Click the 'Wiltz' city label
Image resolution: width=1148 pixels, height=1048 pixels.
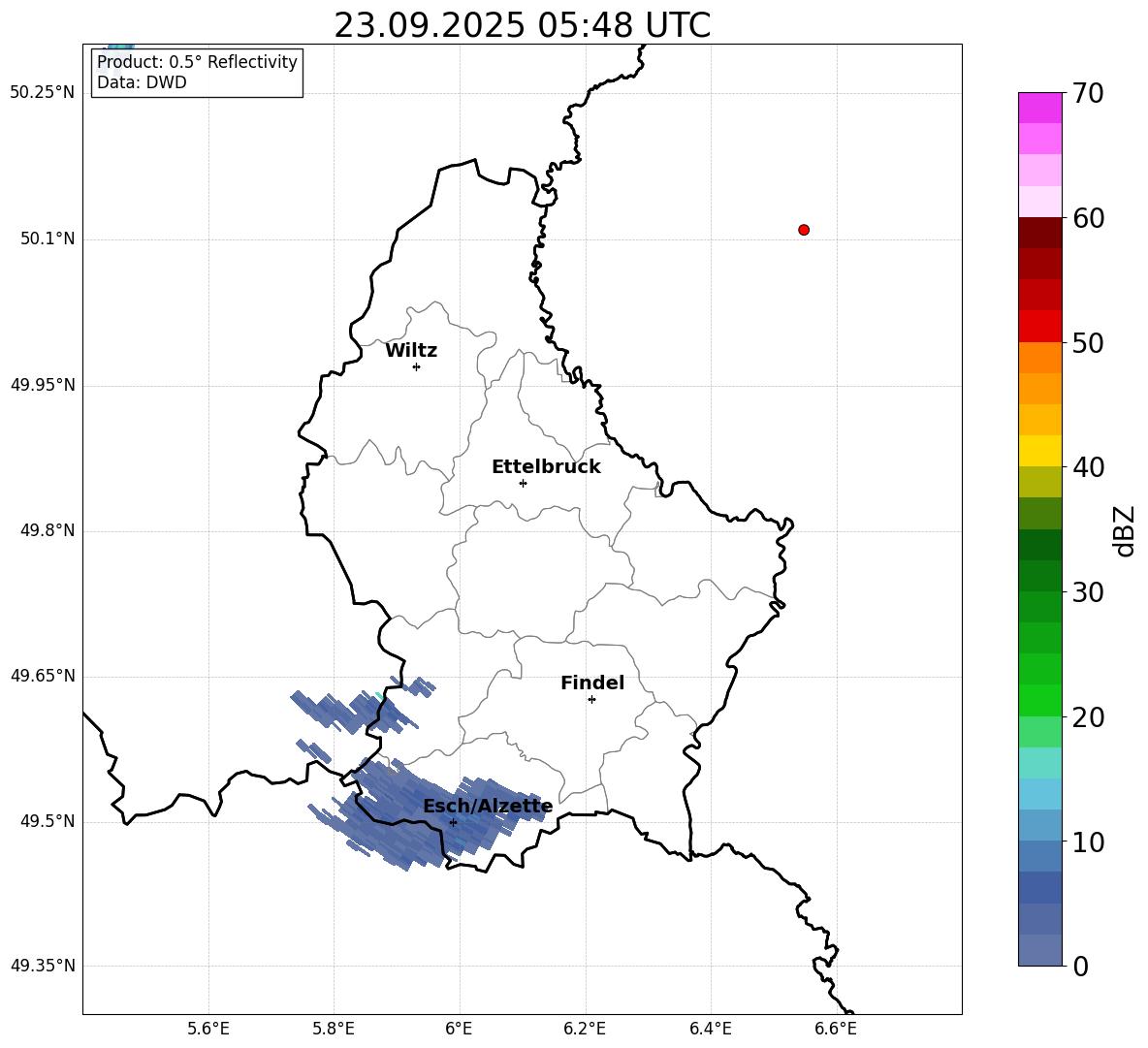tap(411, 351)
